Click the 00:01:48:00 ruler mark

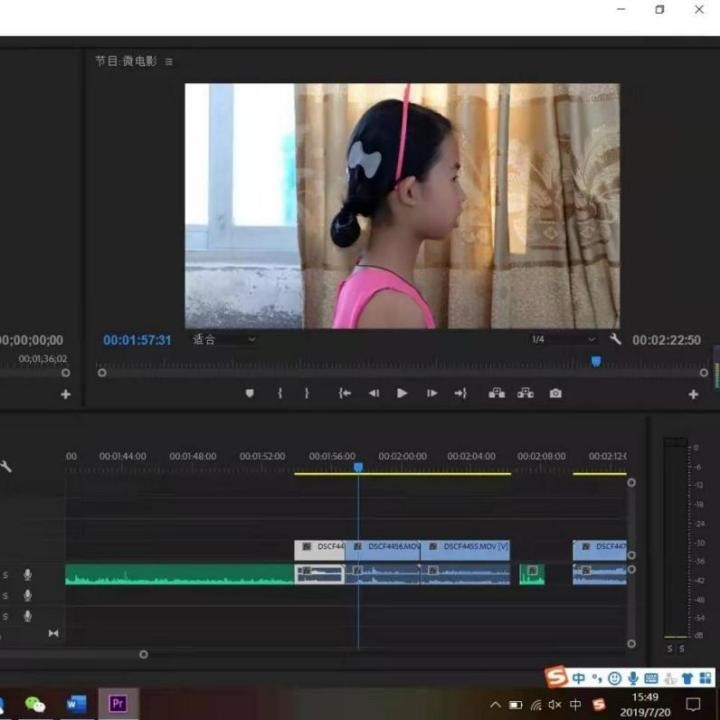pyautogui.click(x=192, y=456)
